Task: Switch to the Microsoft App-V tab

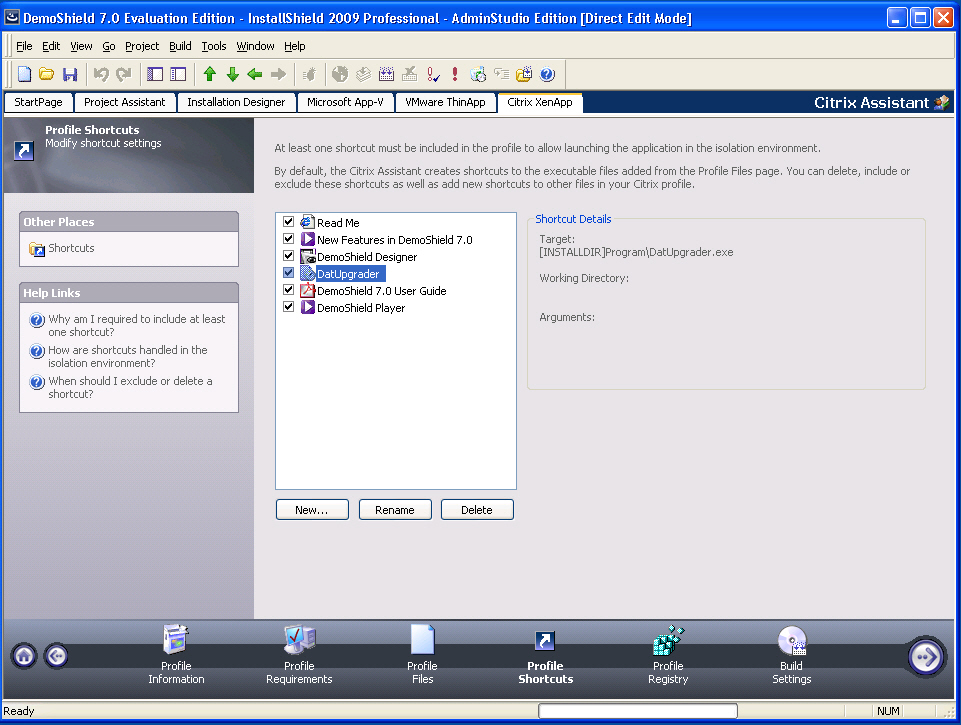Action: pos(345,102)
